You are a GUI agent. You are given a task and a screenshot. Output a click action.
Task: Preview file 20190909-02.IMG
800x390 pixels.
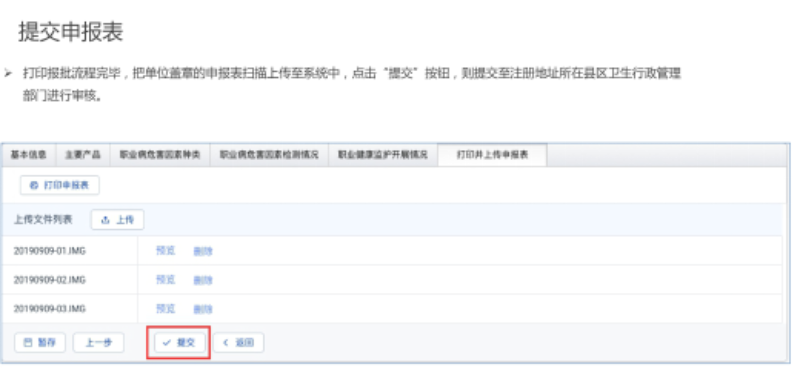(165, 279)
